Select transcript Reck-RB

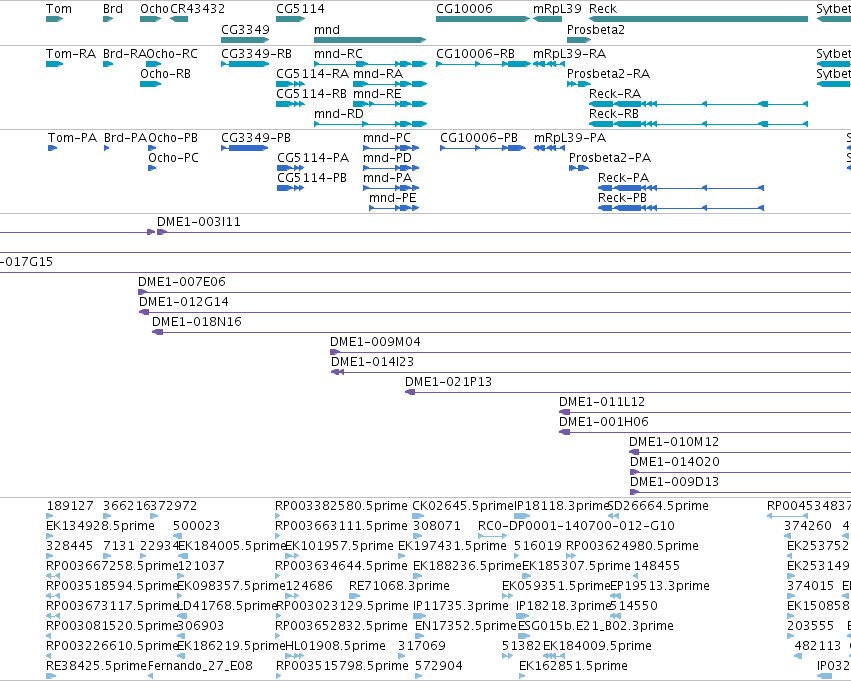pyautogui.click(x=698, y=124)
